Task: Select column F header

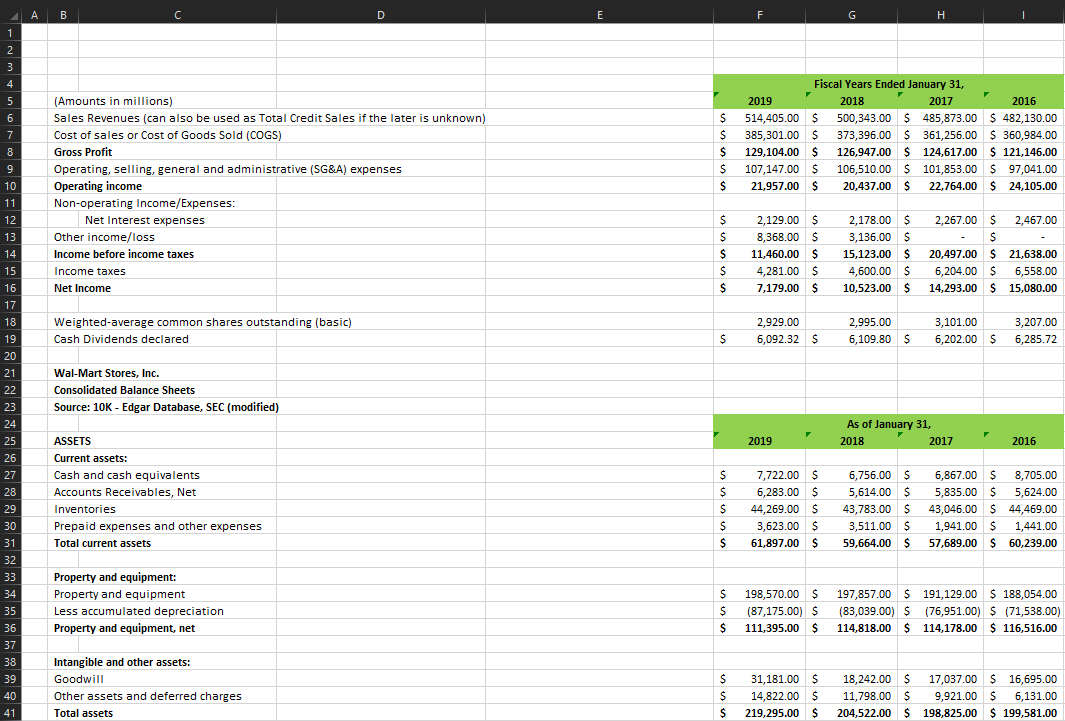Action: click(x=759, y=15)
